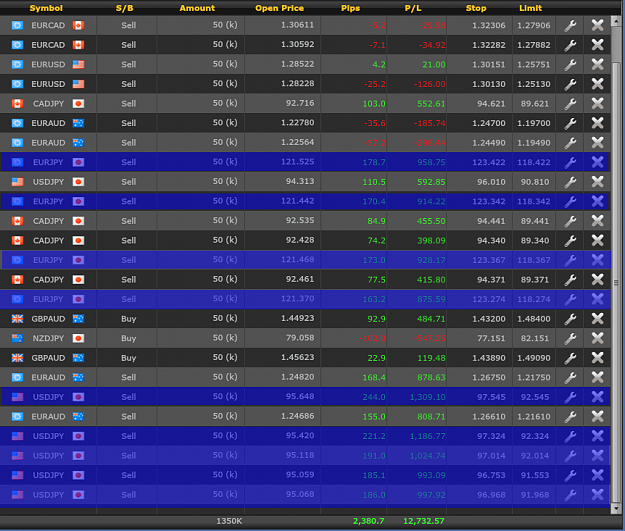
Task: Close the EURJPY position opened at 121.525
Action: [597, 162]
